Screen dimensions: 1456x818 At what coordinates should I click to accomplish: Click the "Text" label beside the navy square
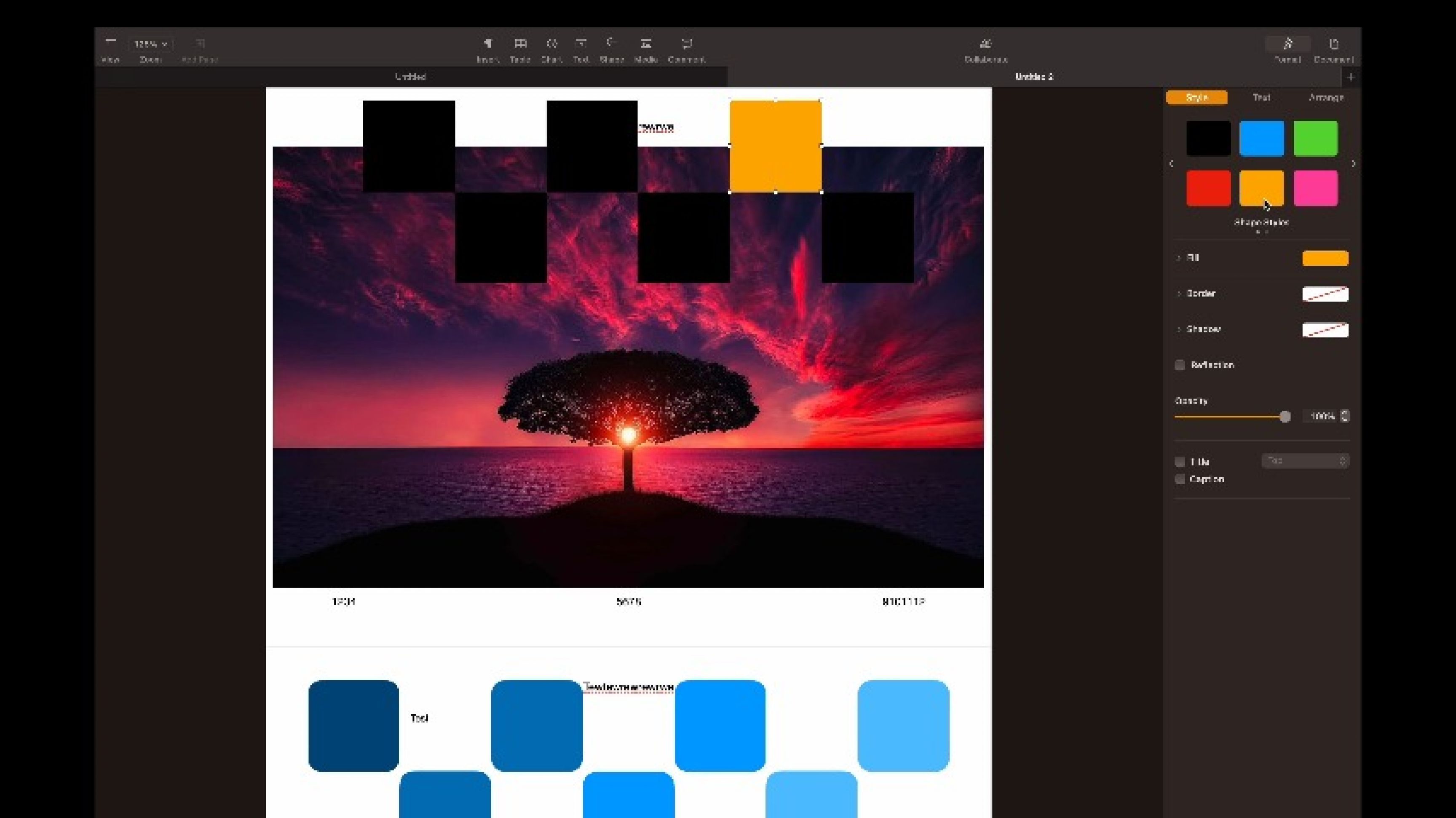419,718
